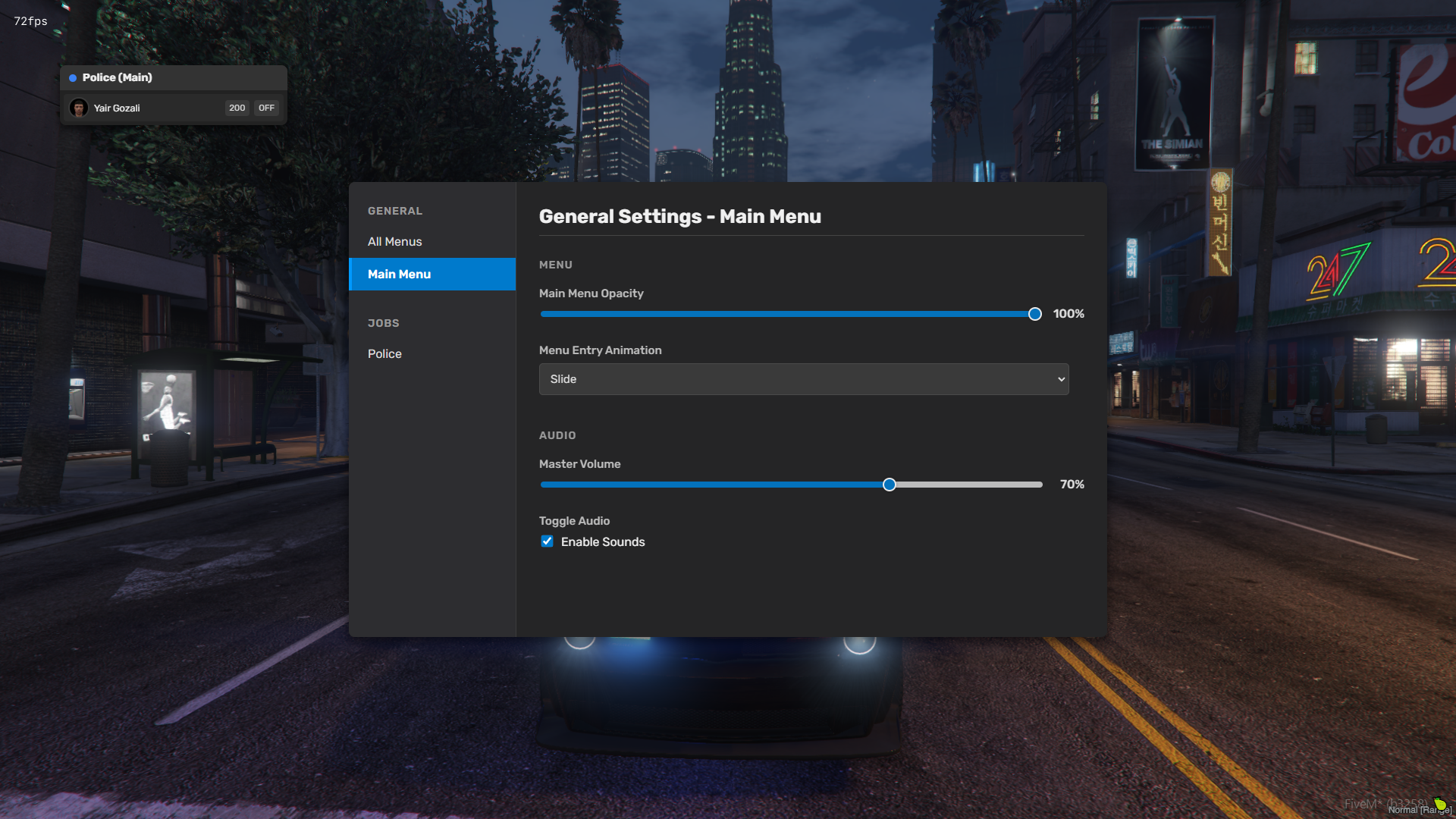
Task: Uncheck the Enable Sounds checkbox
Action: pos(547,541)
